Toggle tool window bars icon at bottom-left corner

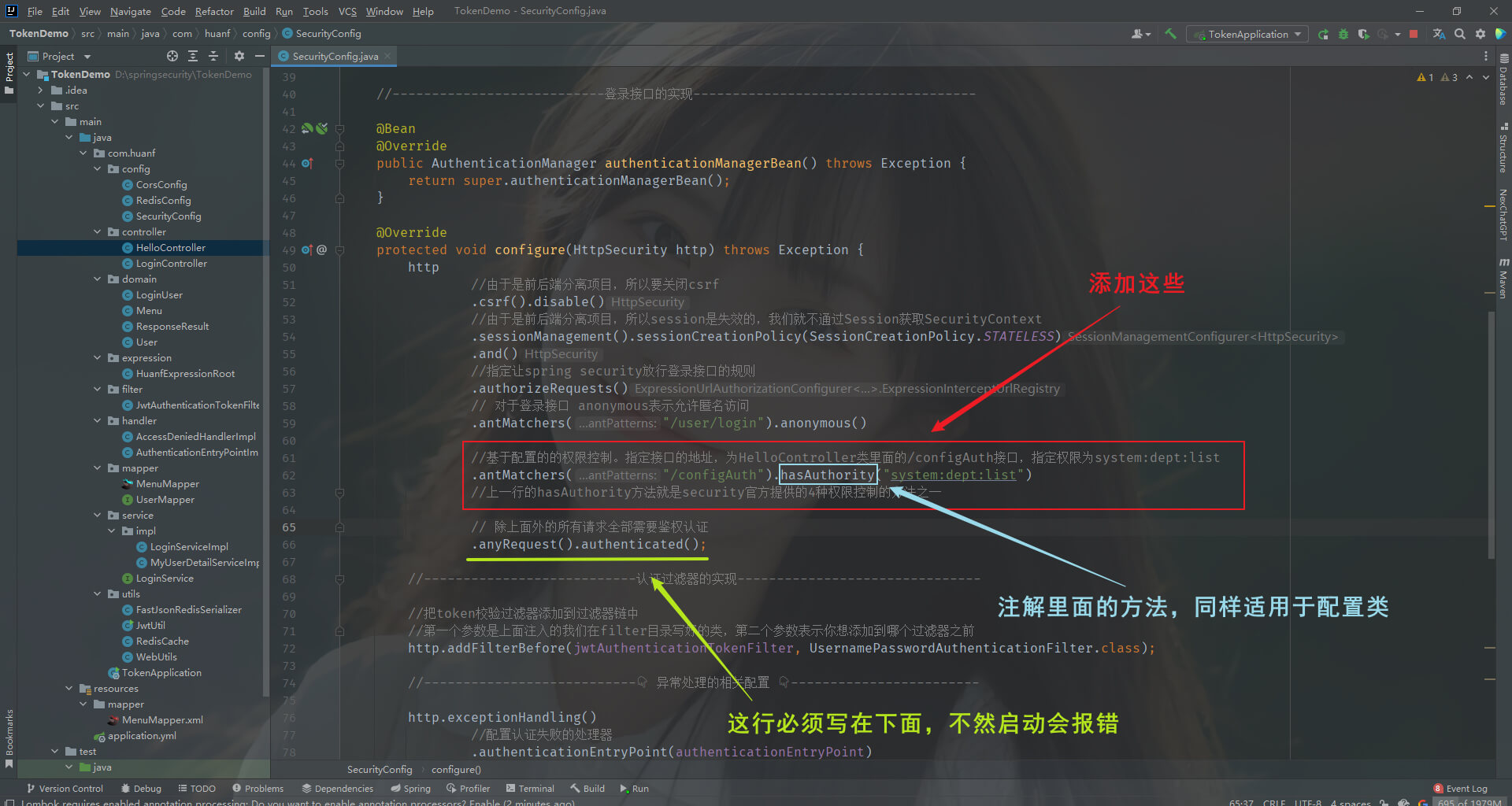[x=9, y=802]
